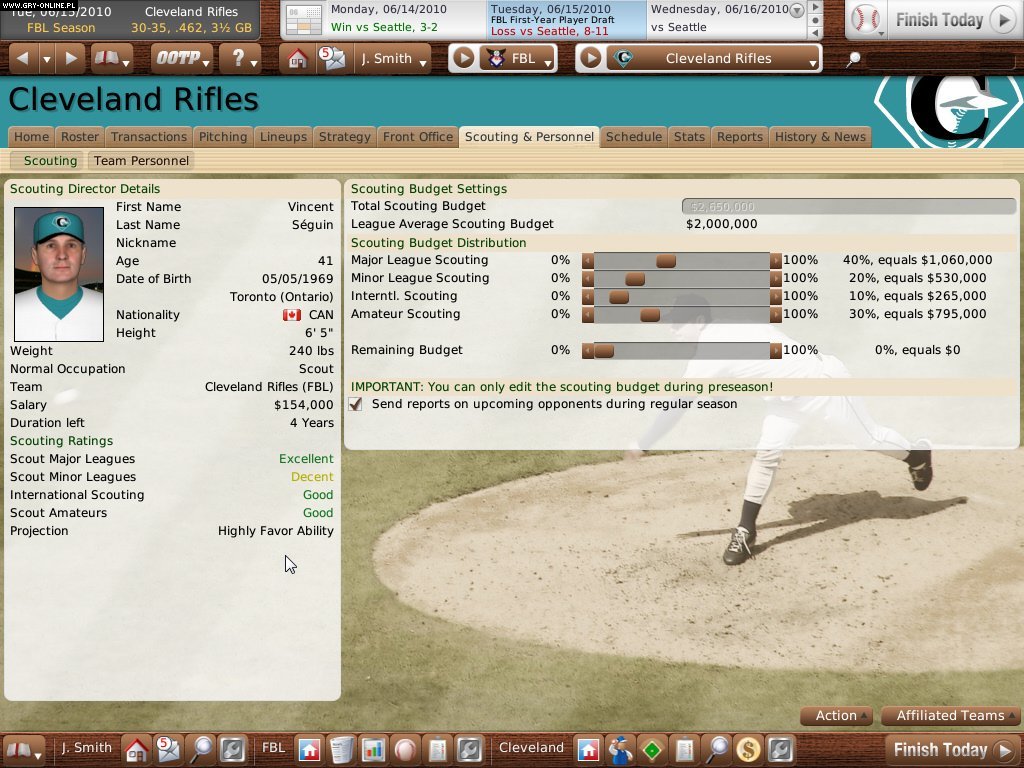This screenshot has width=1024, height=768.
Task: Open league stats with bar chart taskbar icon
Action: pyautogui.click(x=374, y=750)
